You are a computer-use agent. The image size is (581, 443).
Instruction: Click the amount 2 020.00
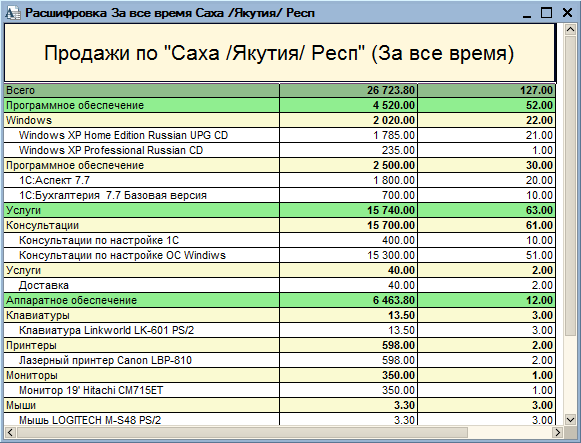coord(394,120)
